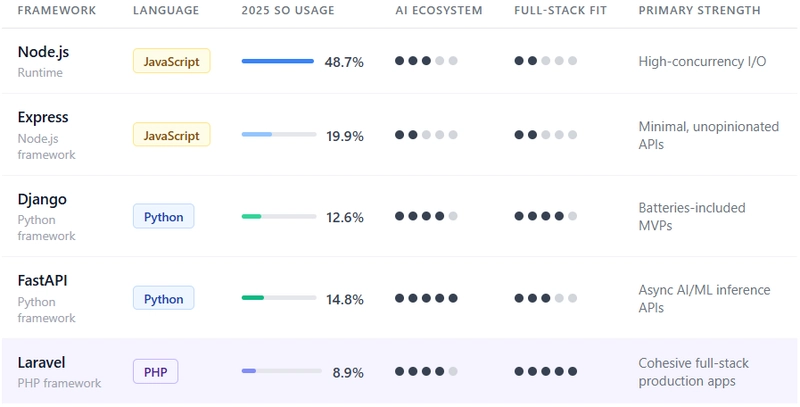Click the Express usage bar beside 19.9%

coord(279,135)
